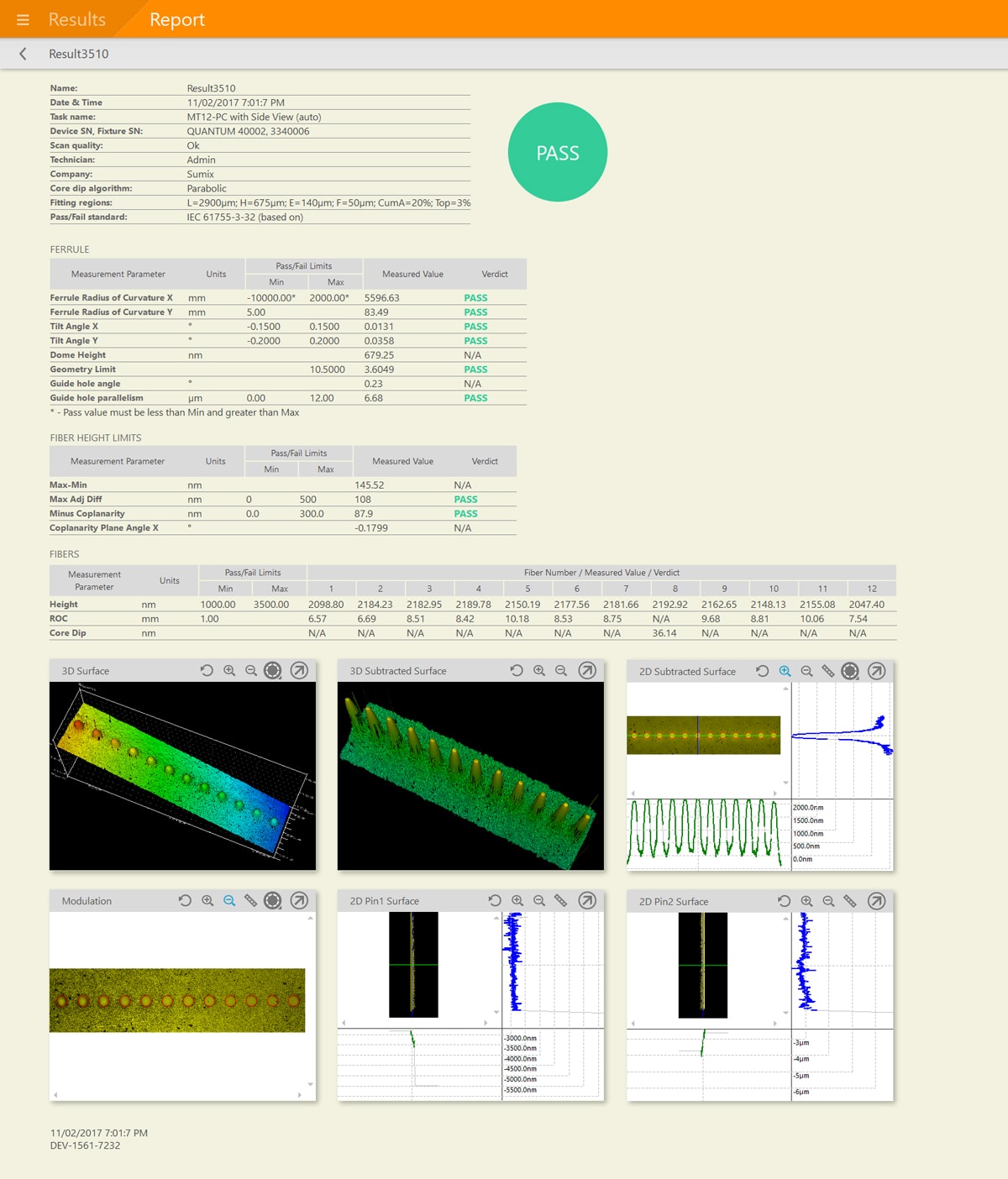The image size is (1008, 1179).
Task: Open display settings in Modulation panel
Action: [273, 900]
